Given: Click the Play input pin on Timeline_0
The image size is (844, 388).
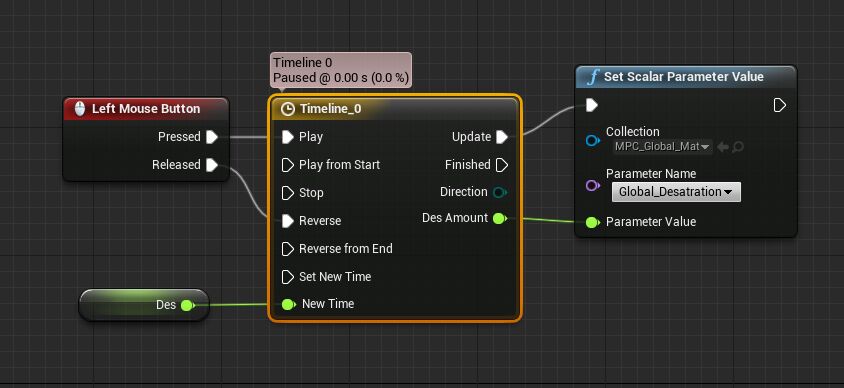Looking at the screenshot, I should click(288, 137).
